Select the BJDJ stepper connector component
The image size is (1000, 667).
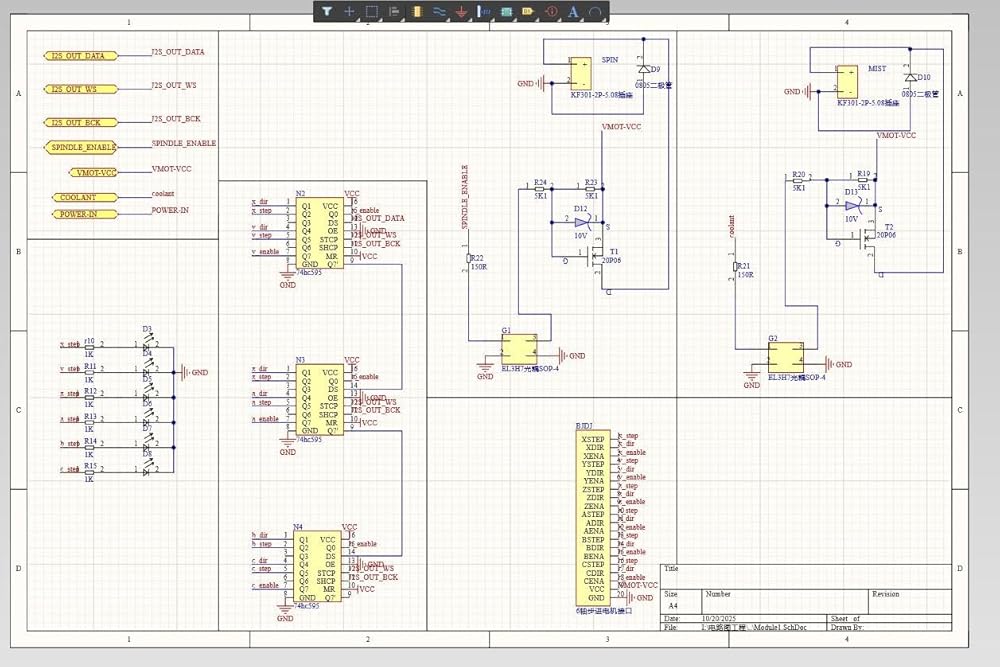(595, 517)
